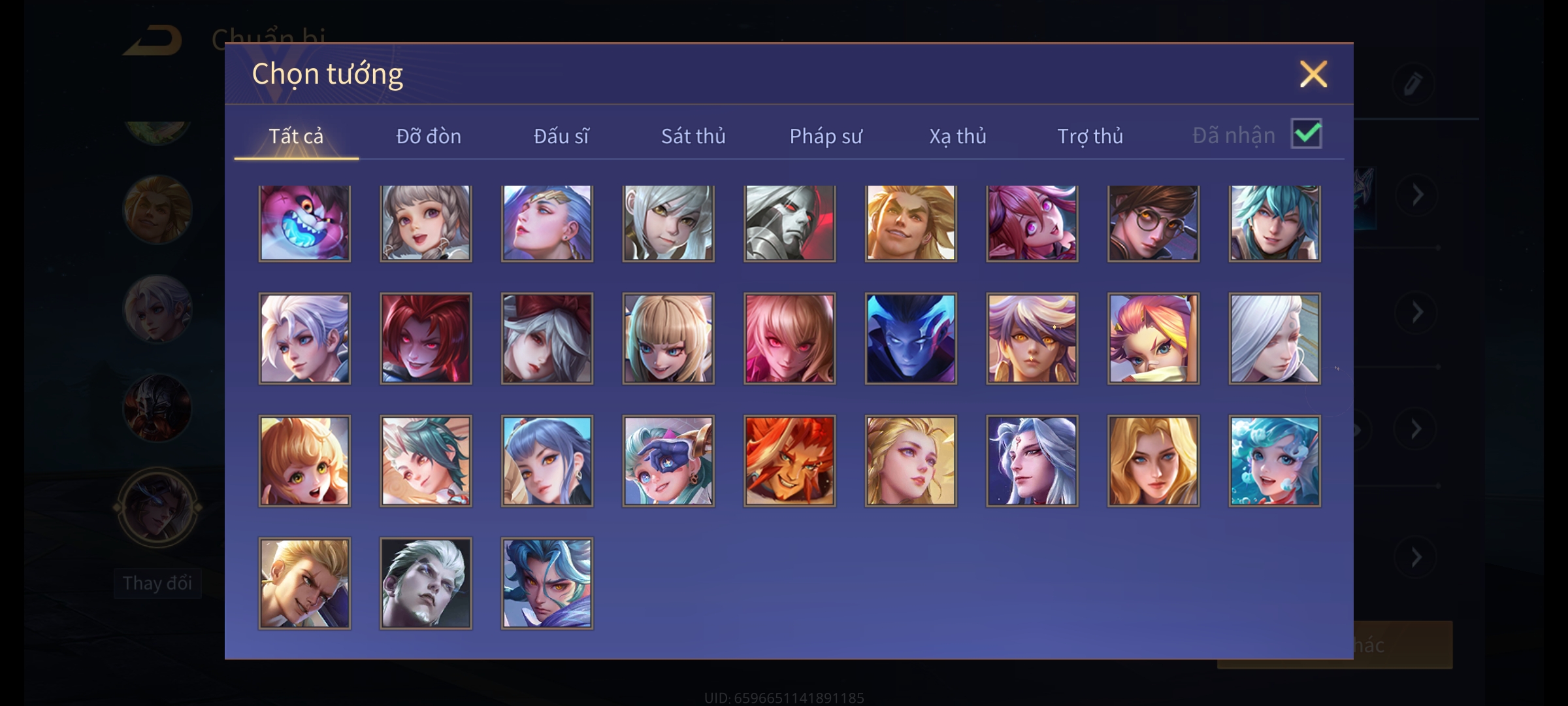Select the blonde spiky-haired grinning hero

coord(911,223)
